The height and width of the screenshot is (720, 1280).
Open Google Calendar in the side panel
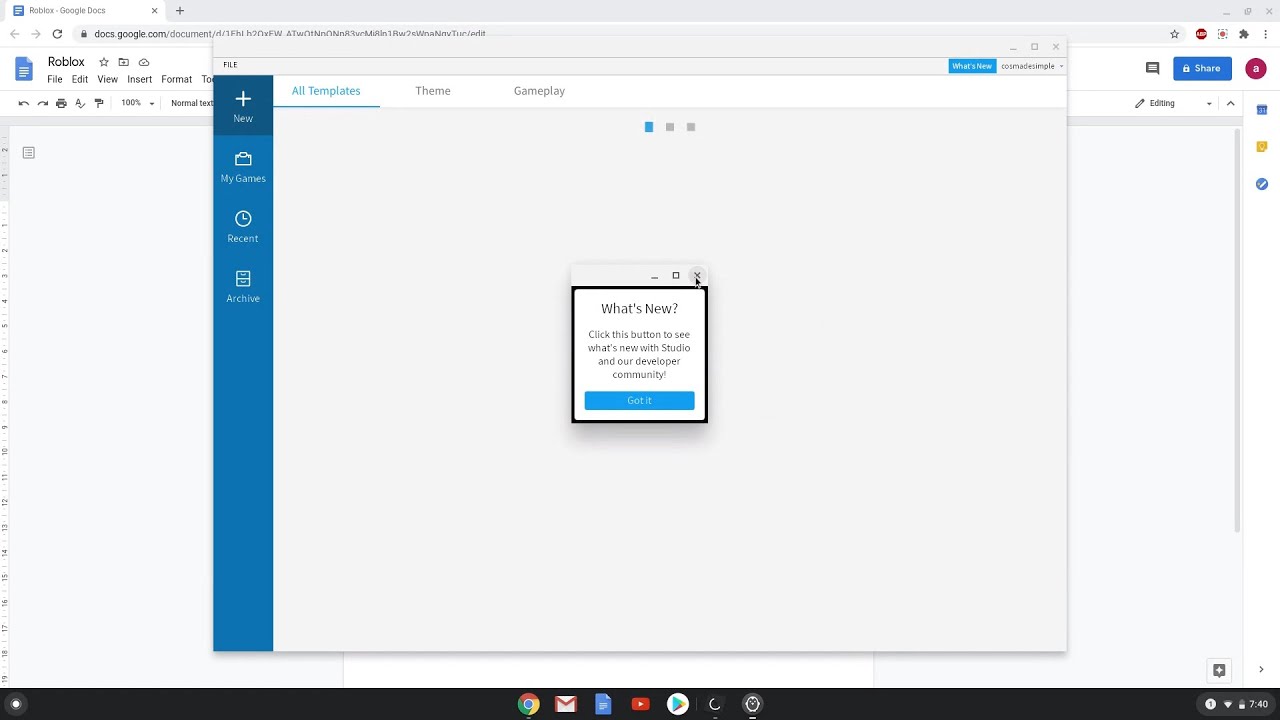[1262, 110]
